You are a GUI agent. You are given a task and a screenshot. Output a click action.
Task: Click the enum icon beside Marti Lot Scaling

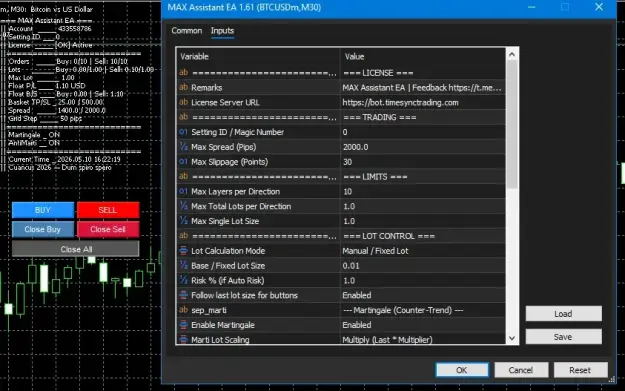pos(183,339)
